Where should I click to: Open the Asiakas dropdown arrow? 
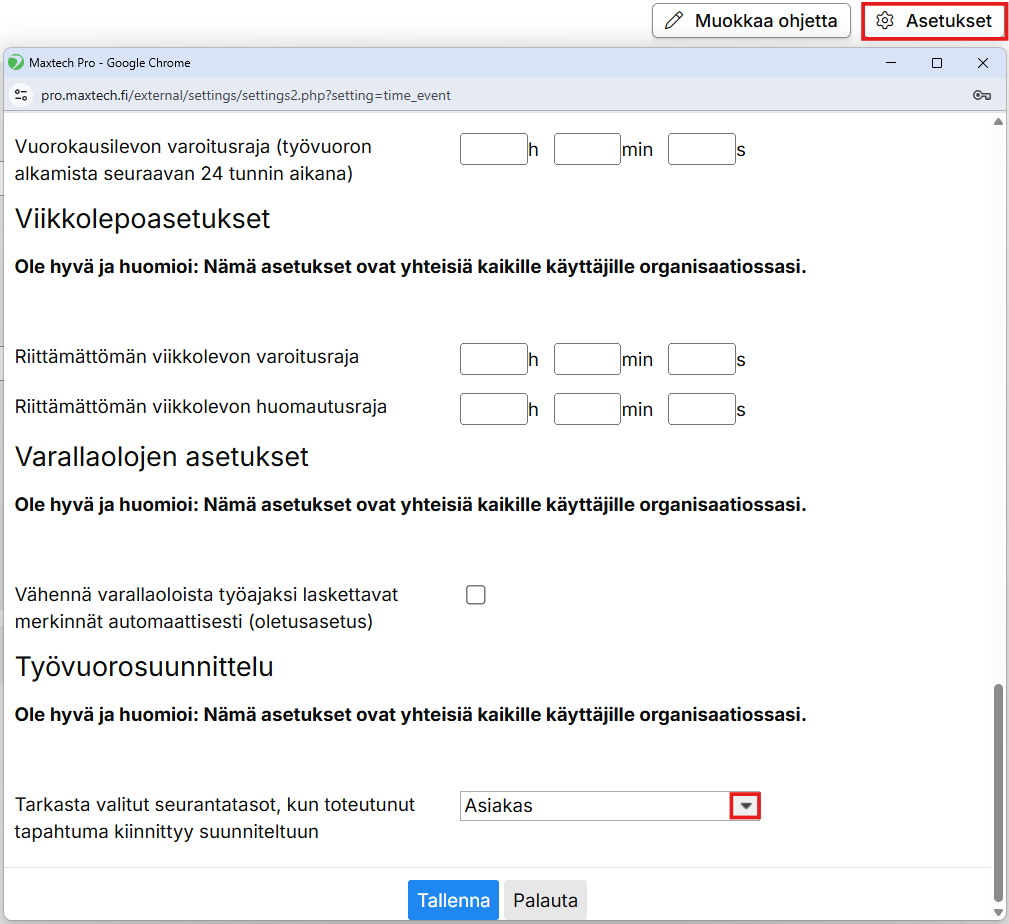(745, 806)
